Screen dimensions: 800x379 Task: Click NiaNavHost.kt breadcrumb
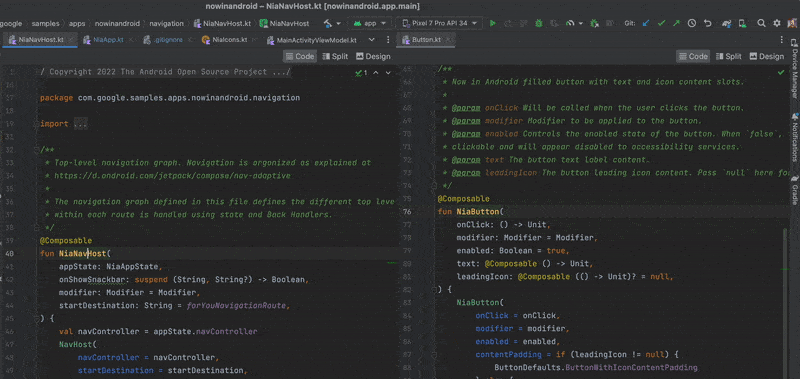(222, 23)
